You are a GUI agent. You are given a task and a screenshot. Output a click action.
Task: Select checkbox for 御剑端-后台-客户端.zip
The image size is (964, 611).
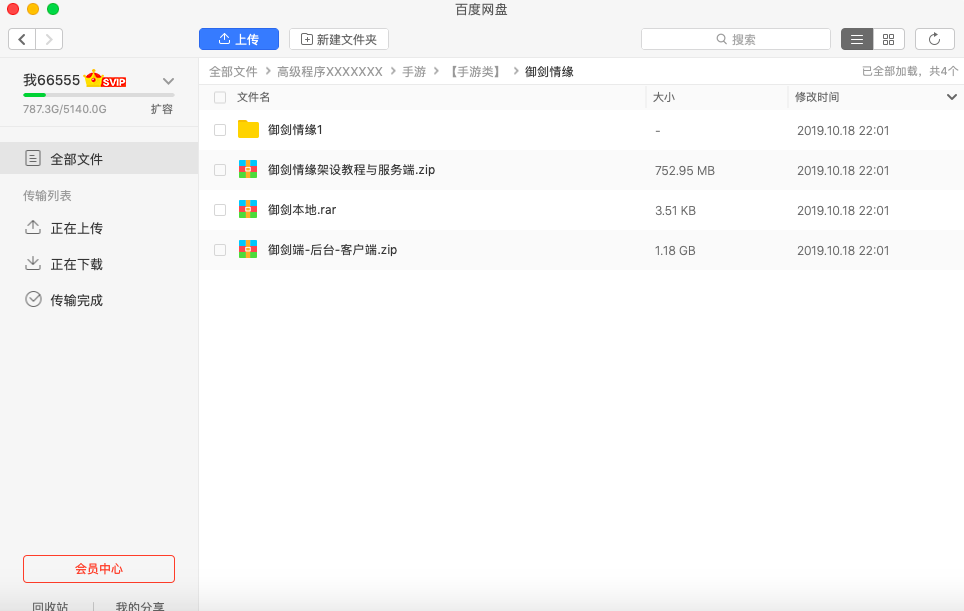(x=220, y=250)
